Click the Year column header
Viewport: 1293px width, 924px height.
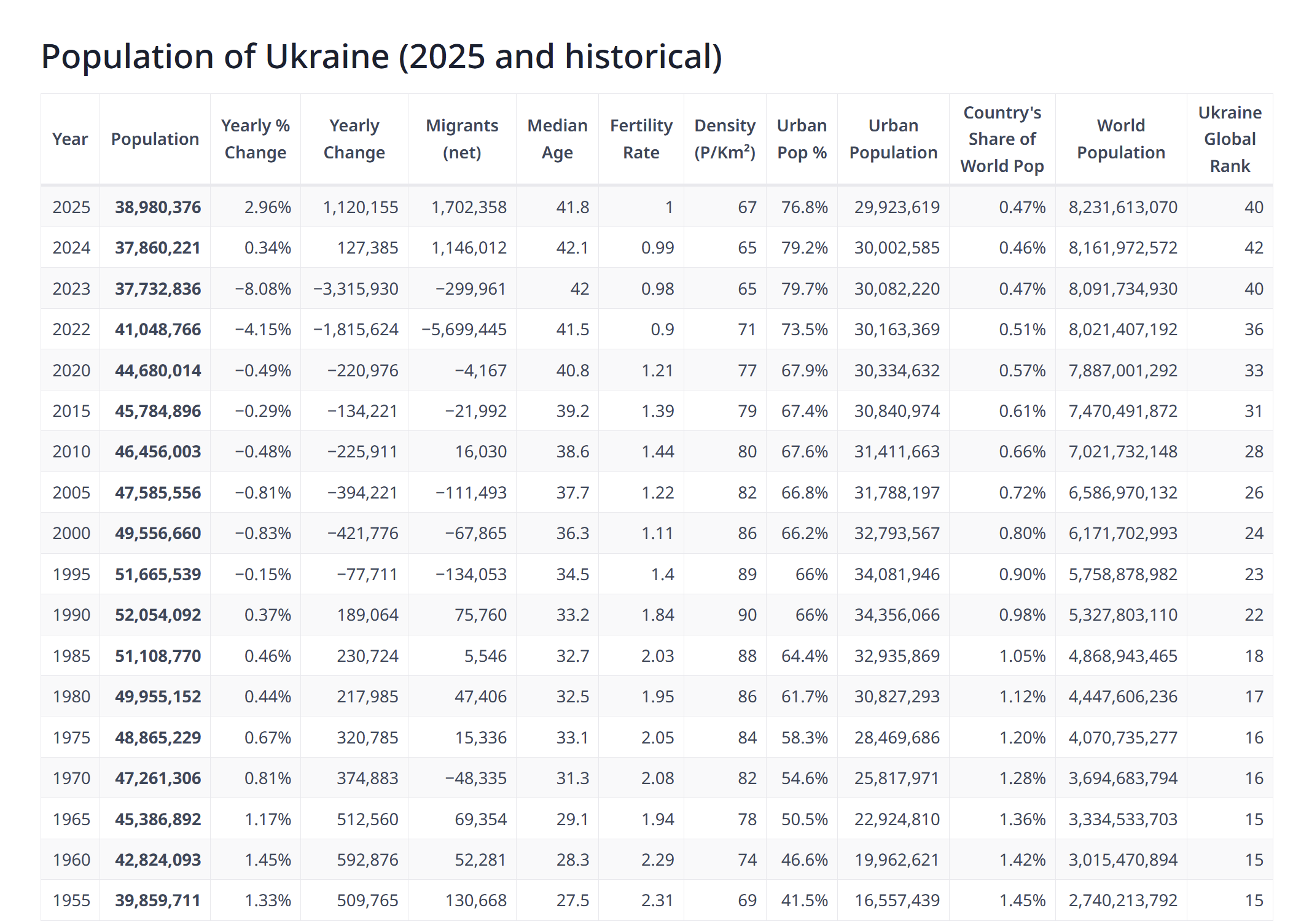(70, 139)
